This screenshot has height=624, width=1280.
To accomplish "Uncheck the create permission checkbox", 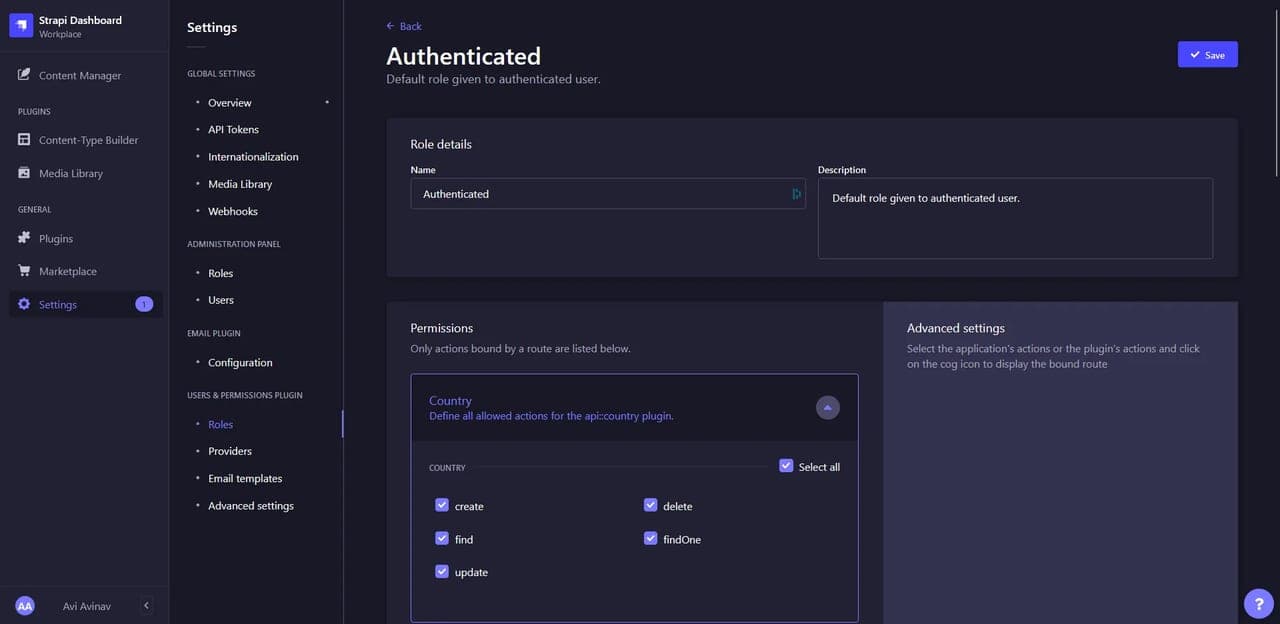I will tap(442, 505).
